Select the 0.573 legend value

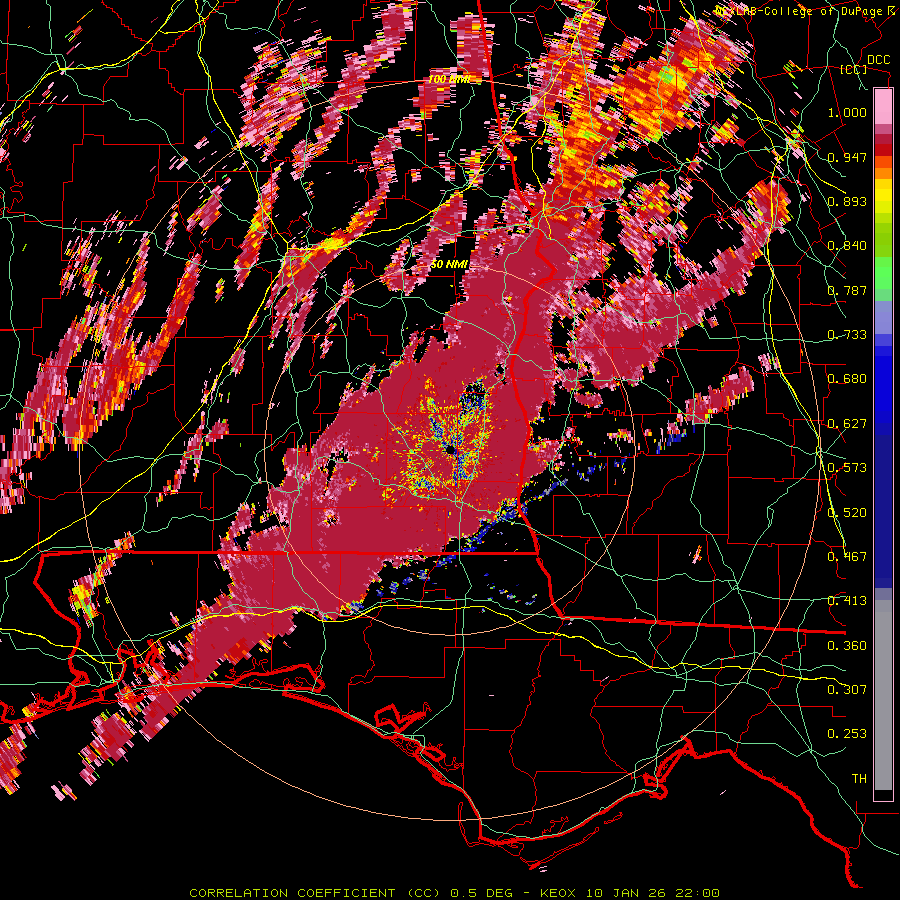(847, 468)
